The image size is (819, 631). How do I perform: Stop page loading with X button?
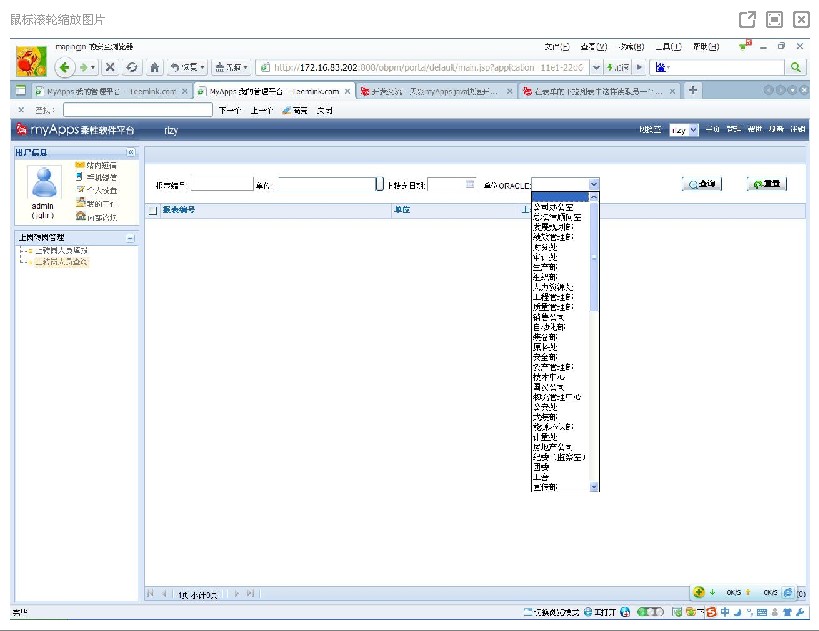tap(110, 67)
